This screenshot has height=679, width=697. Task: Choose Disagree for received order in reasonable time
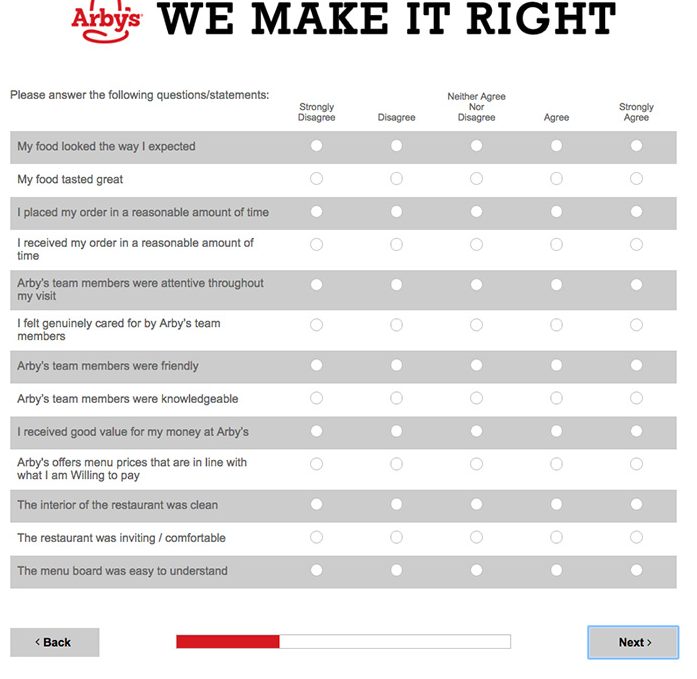[x=396, y=245]
